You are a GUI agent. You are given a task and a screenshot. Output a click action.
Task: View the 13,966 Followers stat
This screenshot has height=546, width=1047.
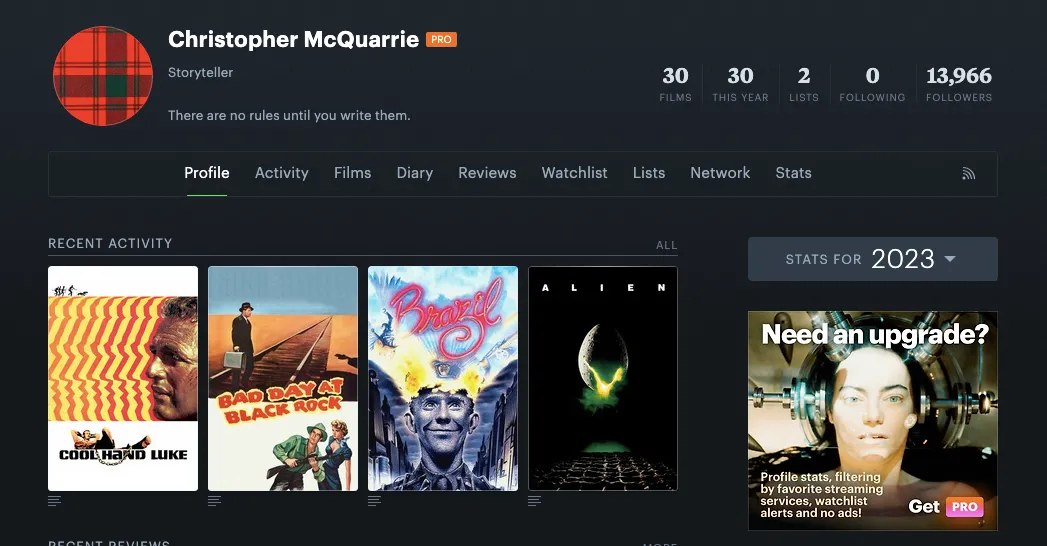pos(959,84)
